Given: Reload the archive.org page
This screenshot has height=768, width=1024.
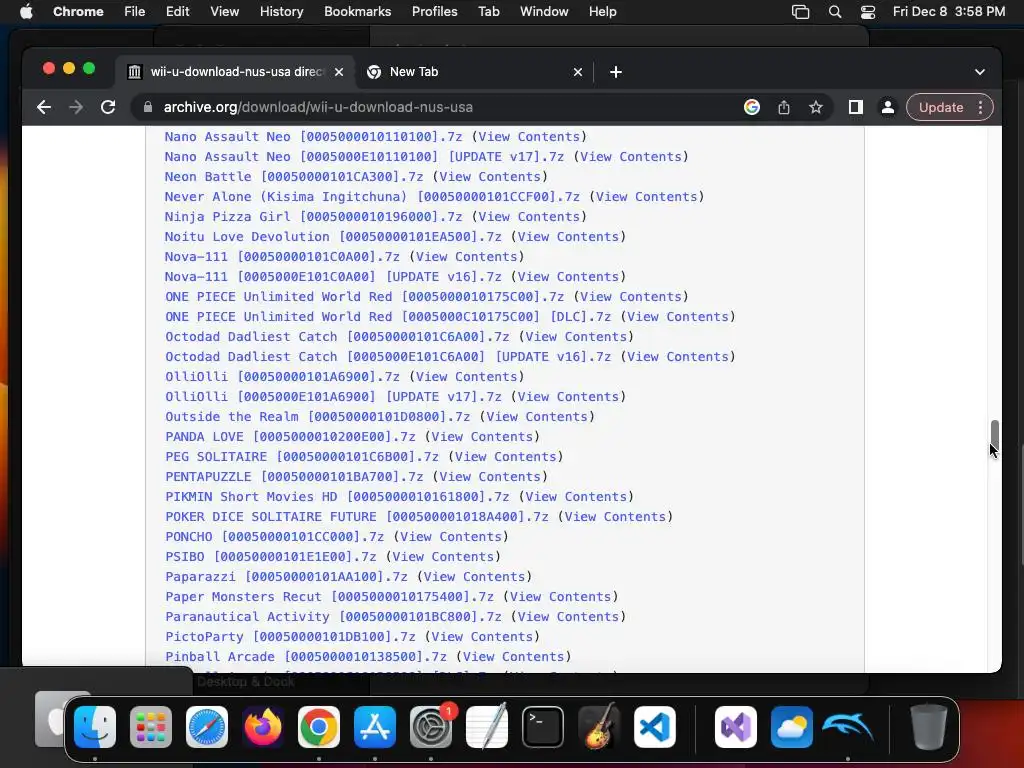Looking at the screenshot, I should pos(108,107).
